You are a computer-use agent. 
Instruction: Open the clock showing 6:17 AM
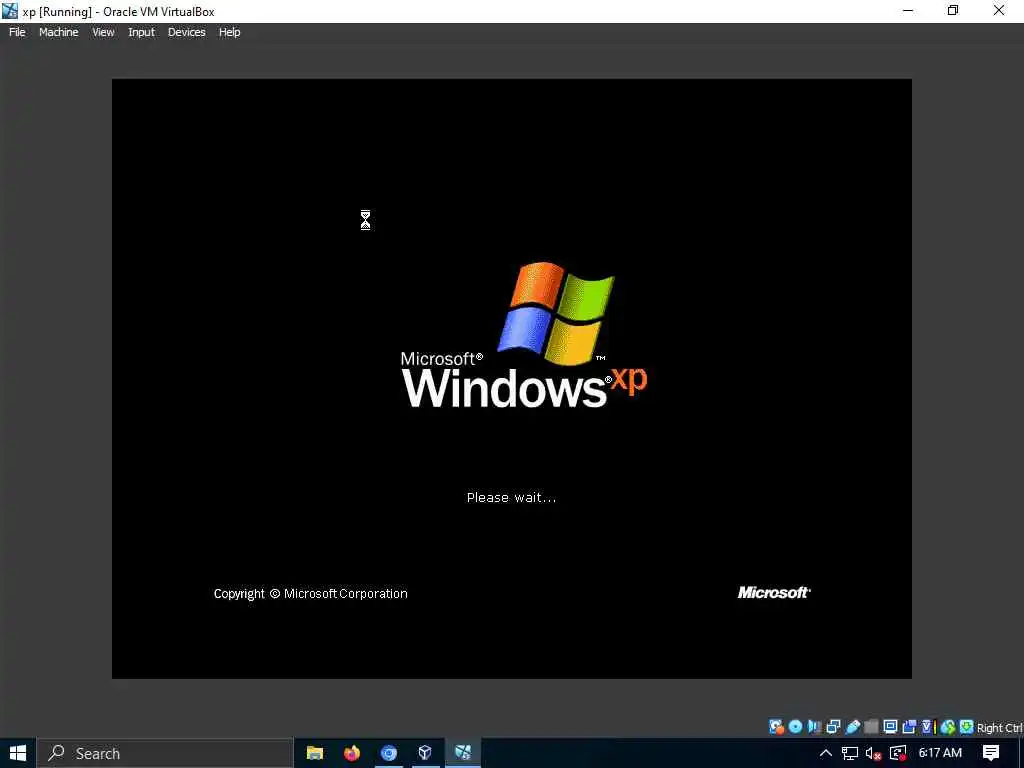click(940, 753)
